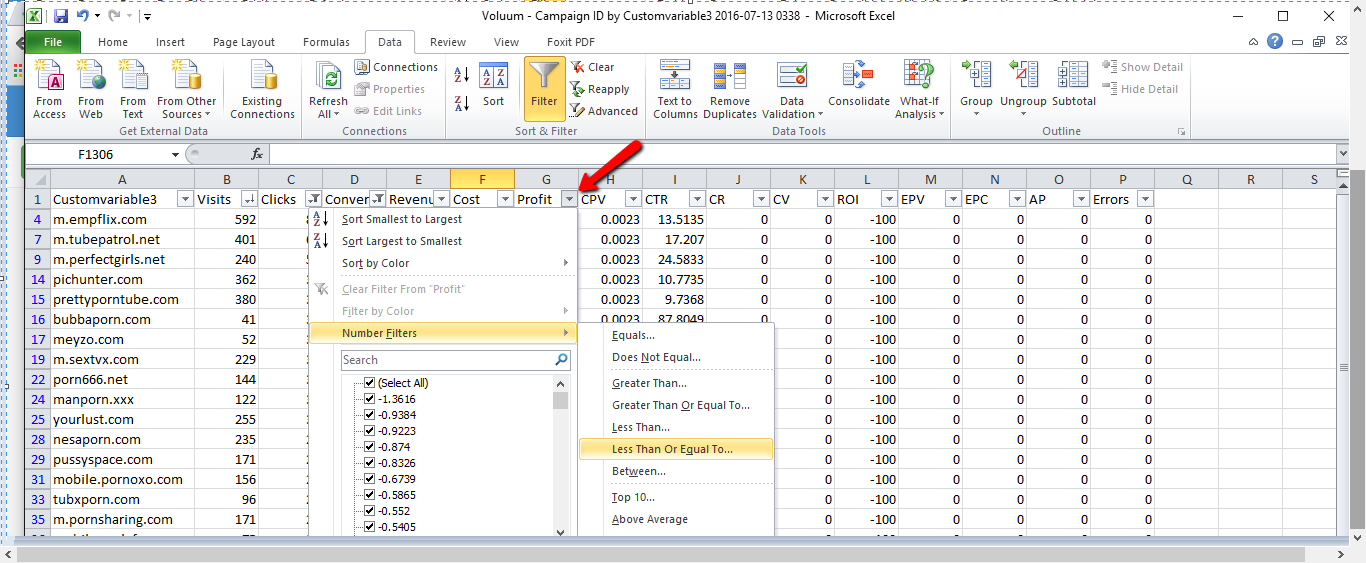
Task: Click the Undo arrow
Action: [x=84, y=16]
